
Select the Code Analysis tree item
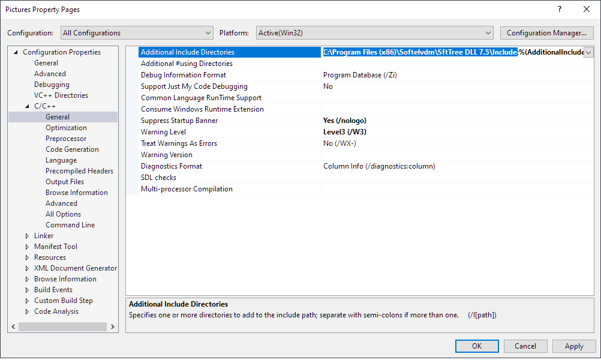tap(56, 311)
